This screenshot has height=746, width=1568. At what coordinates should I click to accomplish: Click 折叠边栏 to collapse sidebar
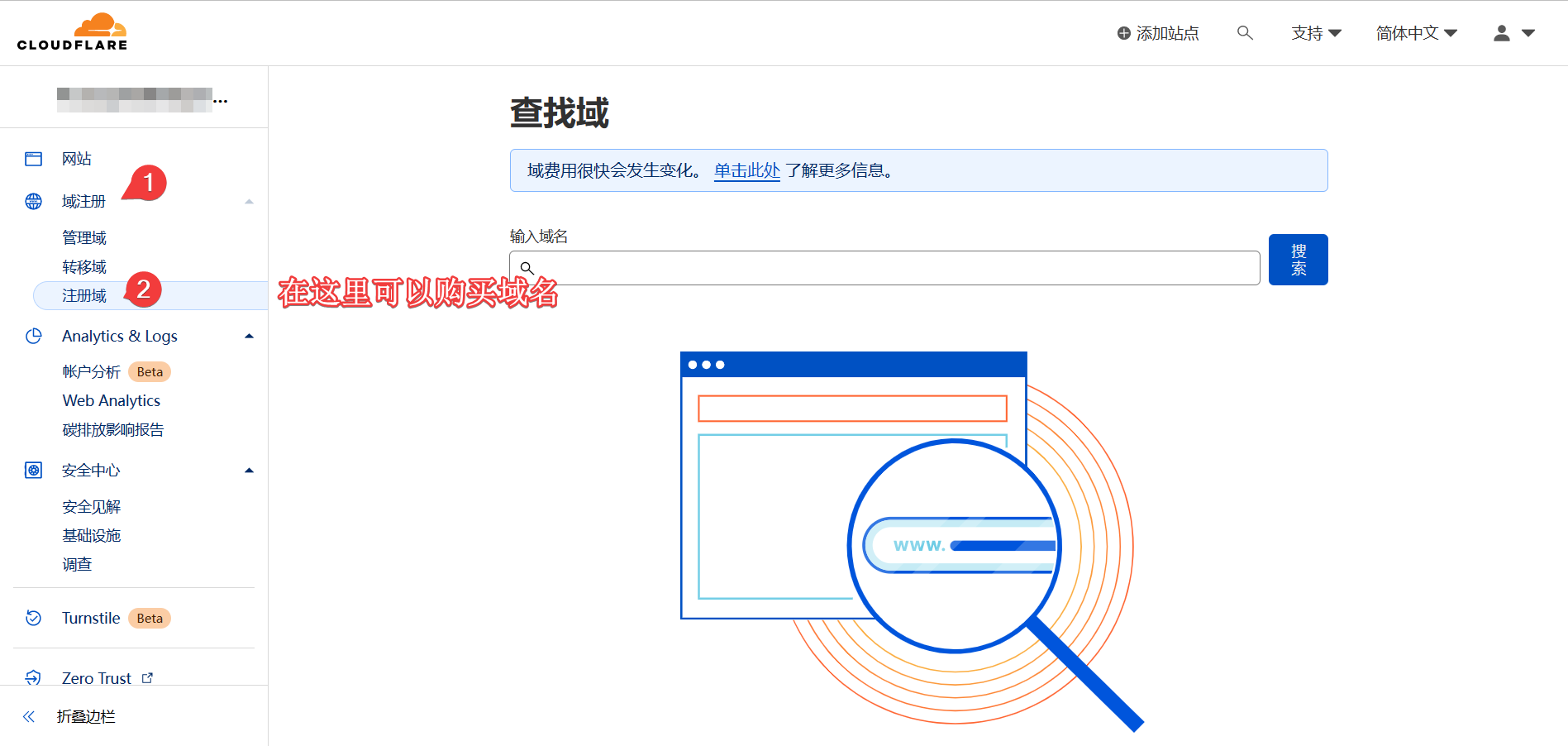86,717
